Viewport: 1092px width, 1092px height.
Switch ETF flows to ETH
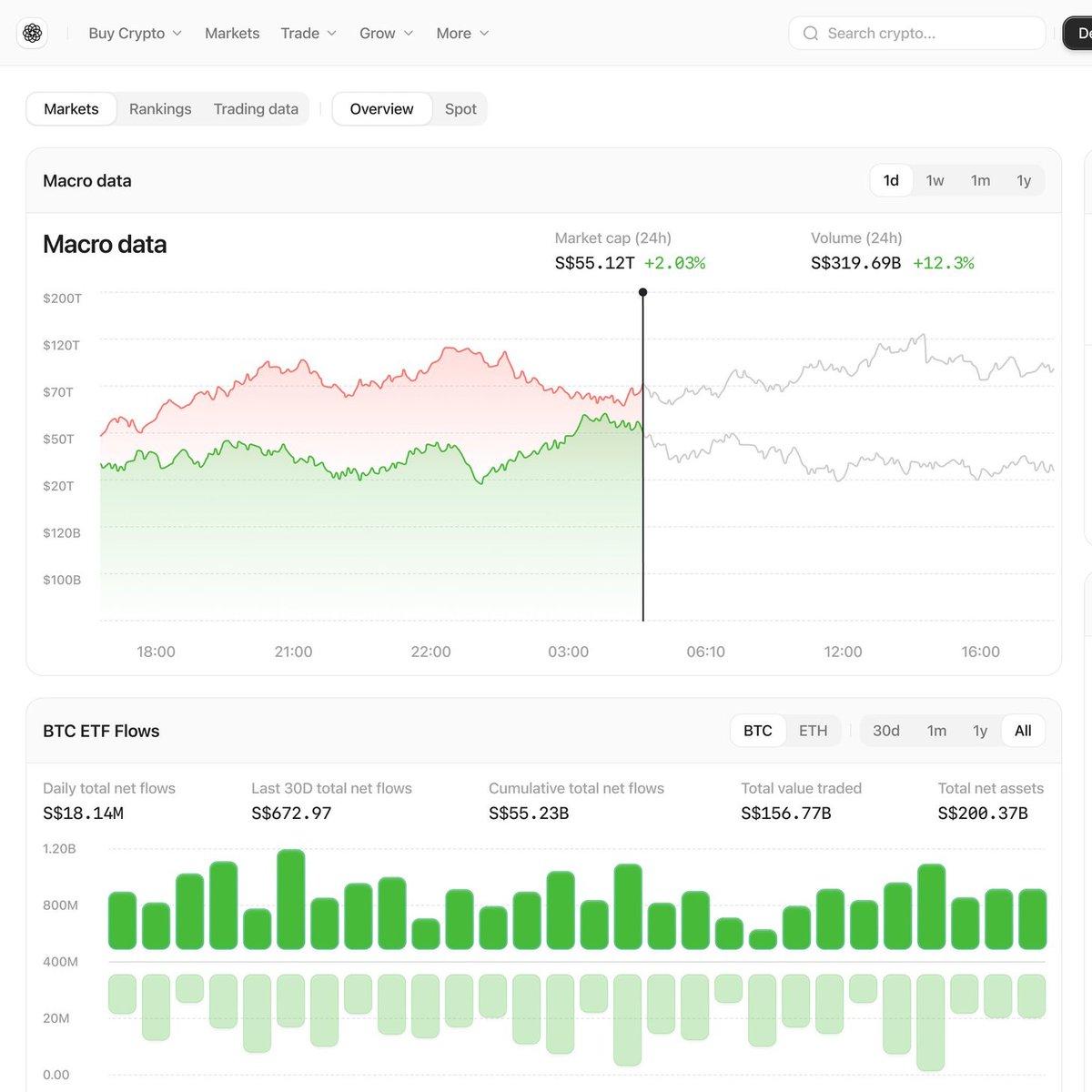[814, 731]
